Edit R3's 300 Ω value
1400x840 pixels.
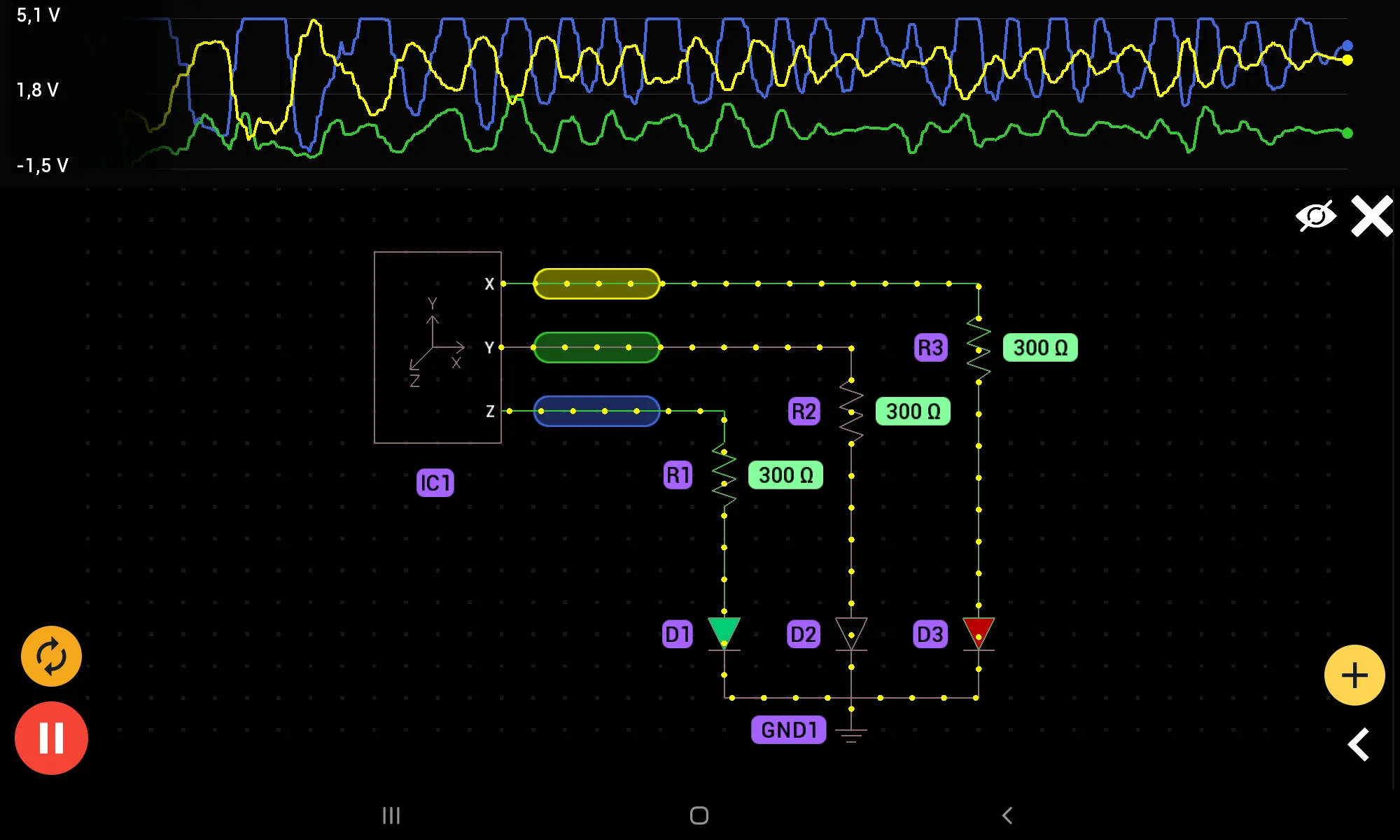1041,348
